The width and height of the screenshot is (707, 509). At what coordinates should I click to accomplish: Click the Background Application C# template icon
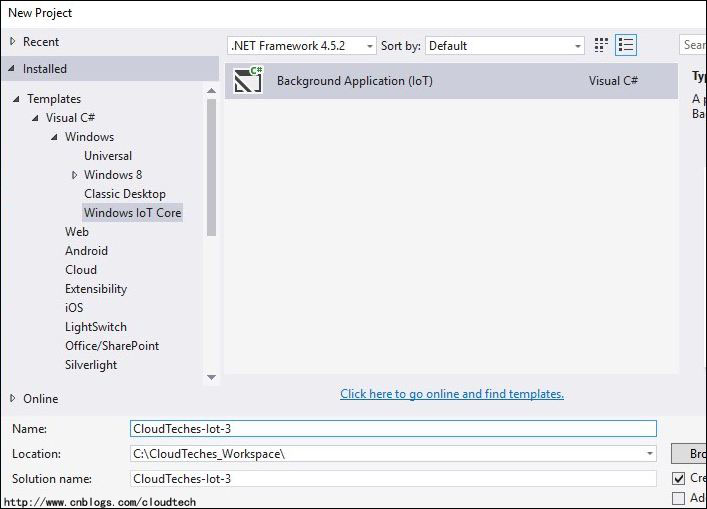(x=248, y=80)
